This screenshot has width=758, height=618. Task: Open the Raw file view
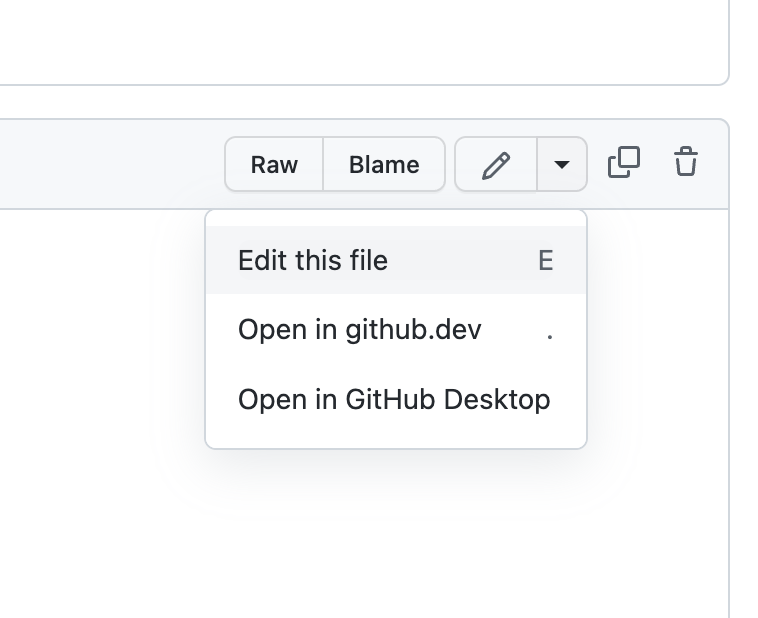274,164
